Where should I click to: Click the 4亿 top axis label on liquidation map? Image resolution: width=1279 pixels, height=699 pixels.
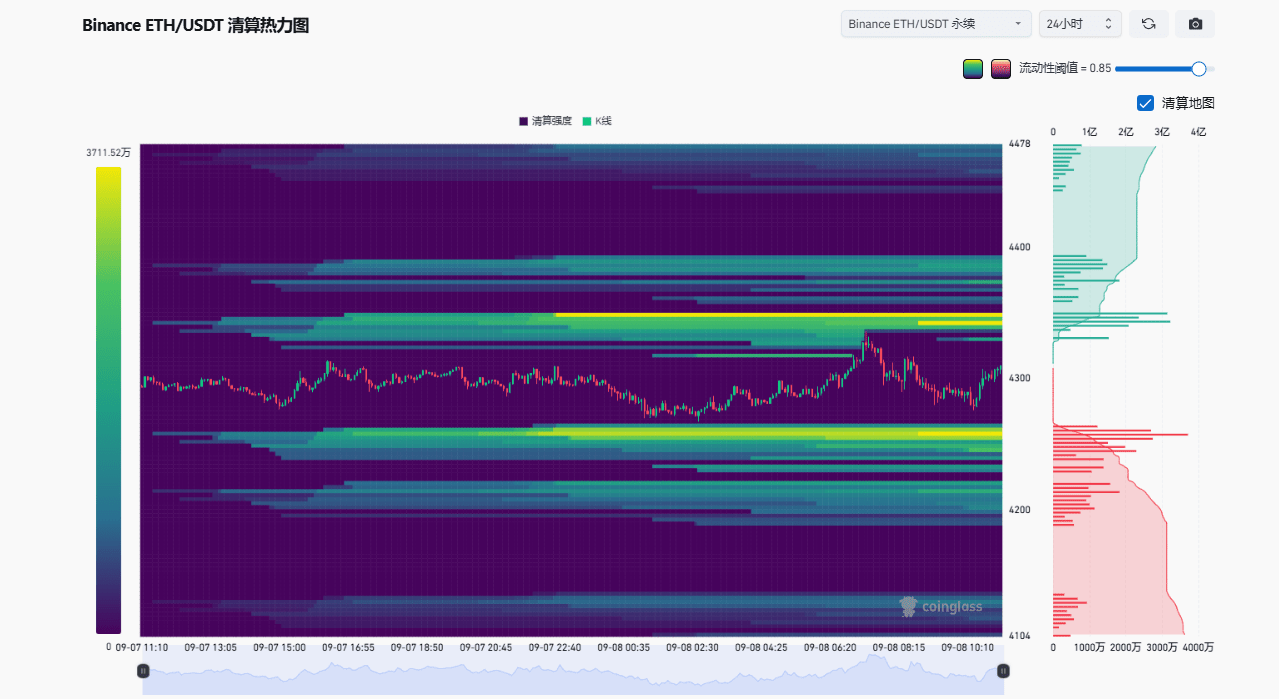point(1199,132)
